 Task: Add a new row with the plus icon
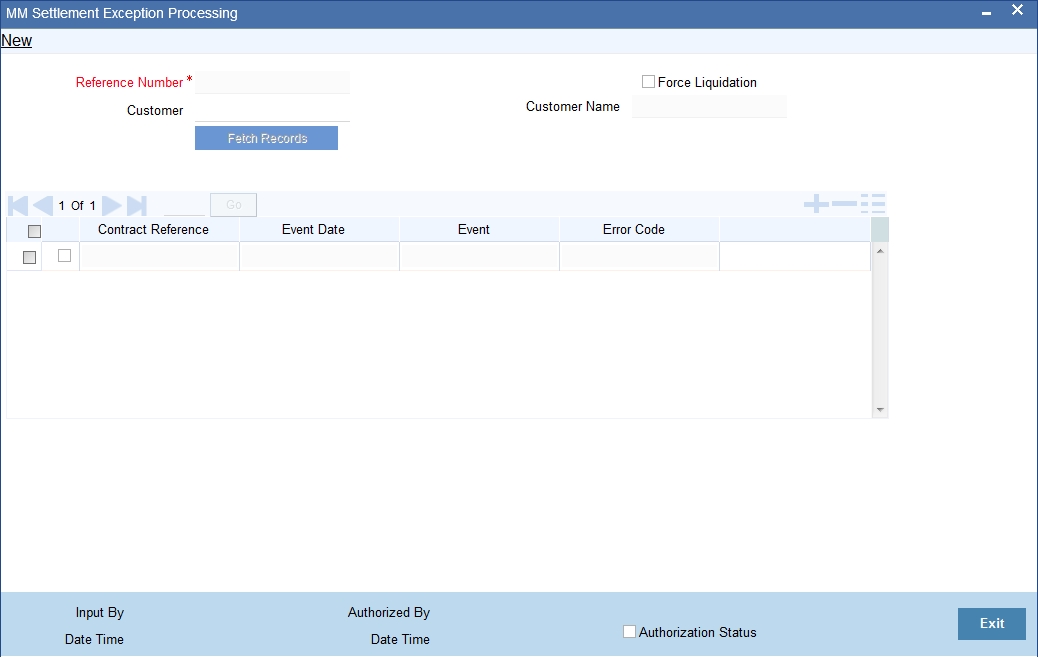pyautogui.click(x=816, y=204)
